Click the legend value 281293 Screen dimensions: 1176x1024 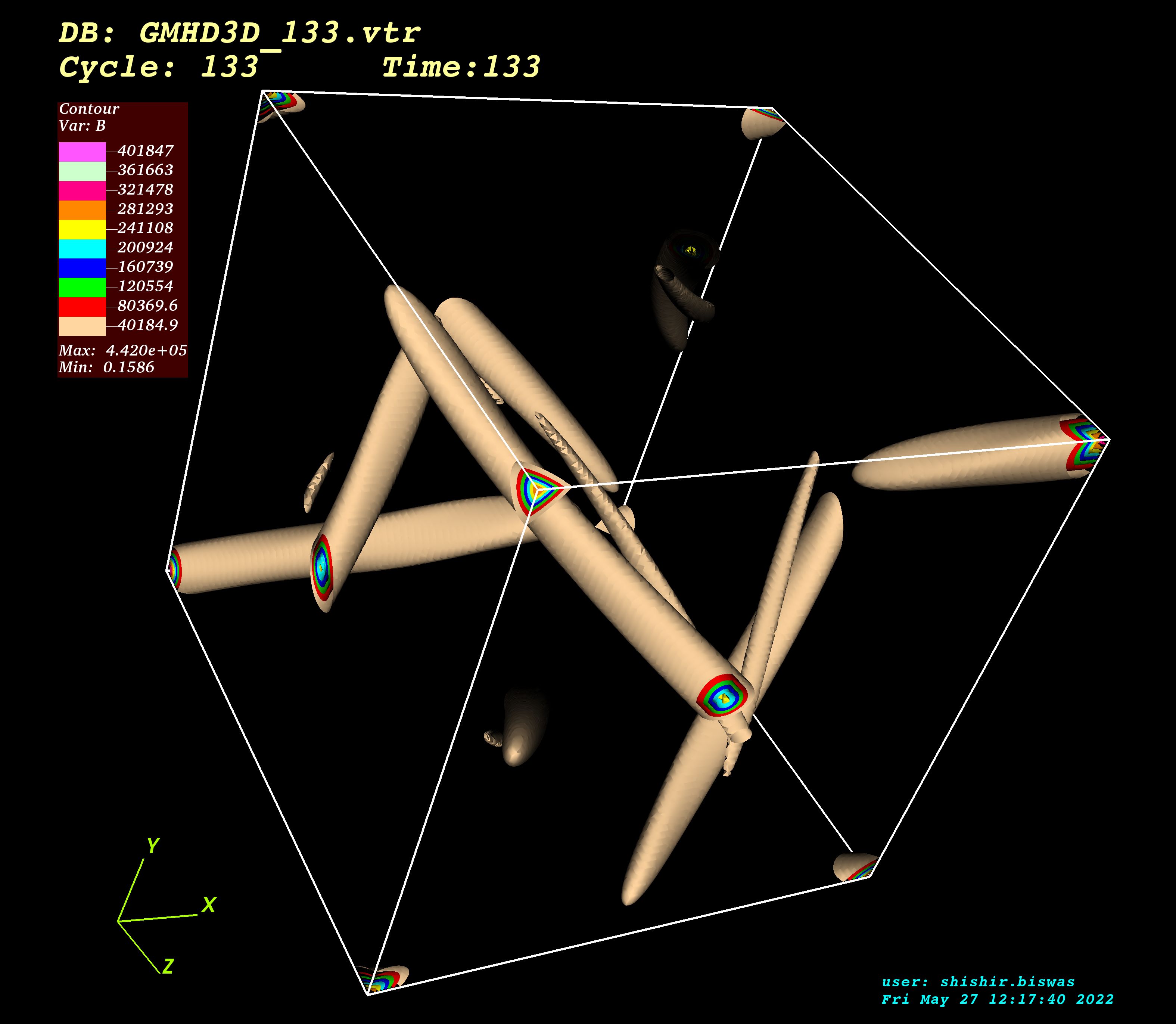click(145, 209)
